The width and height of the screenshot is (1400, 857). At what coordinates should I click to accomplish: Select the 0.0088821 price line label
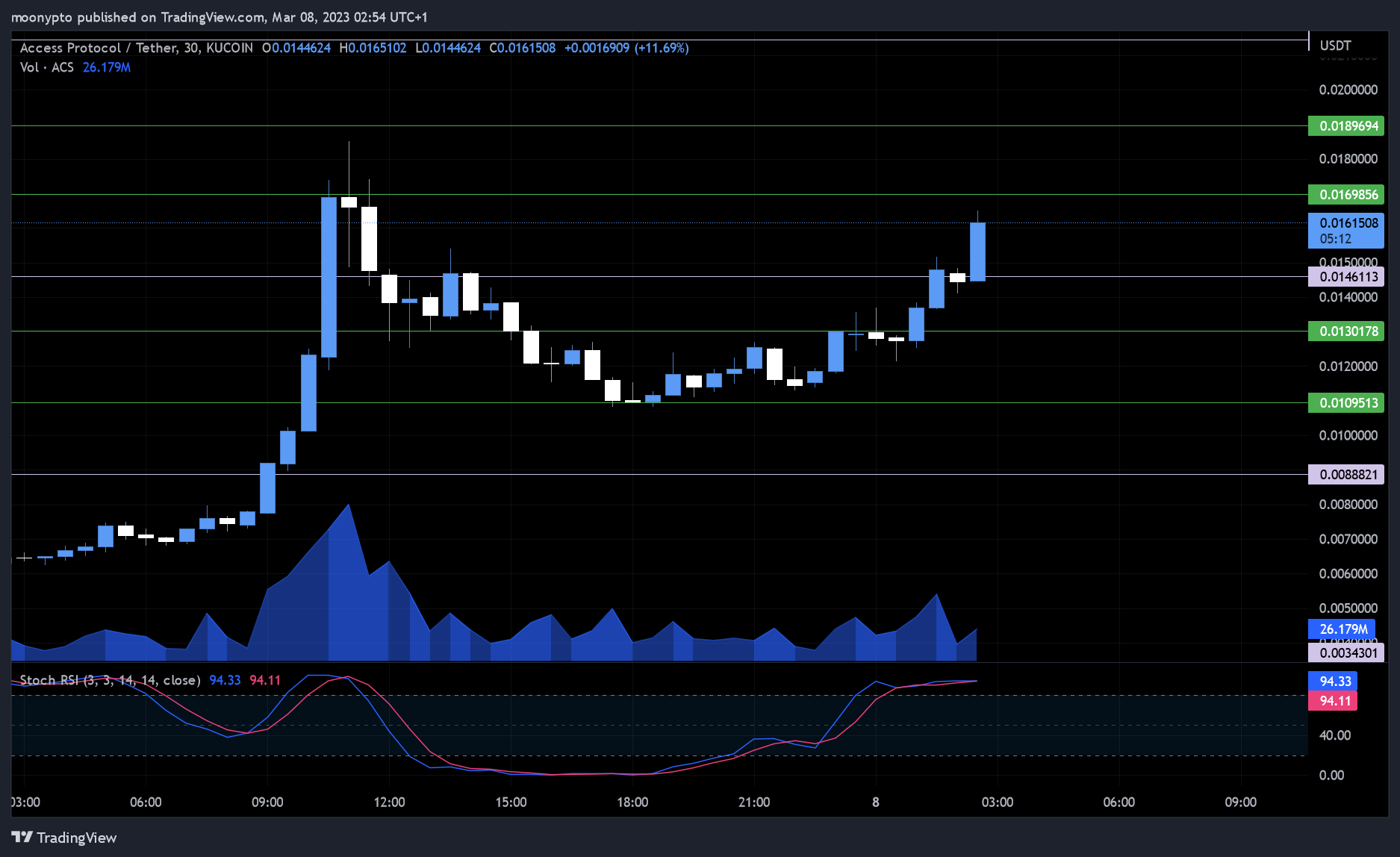pos(1346,475)
